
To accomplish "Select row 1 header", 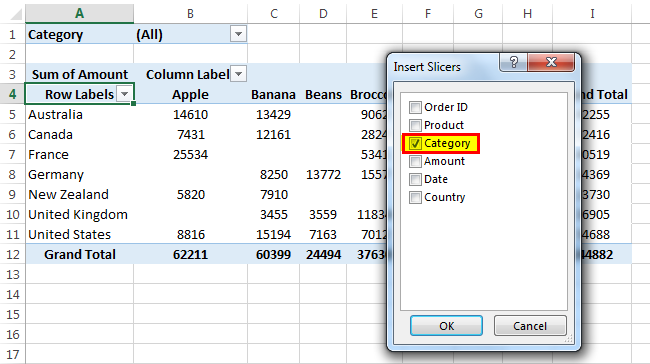I will click(12, 34).
